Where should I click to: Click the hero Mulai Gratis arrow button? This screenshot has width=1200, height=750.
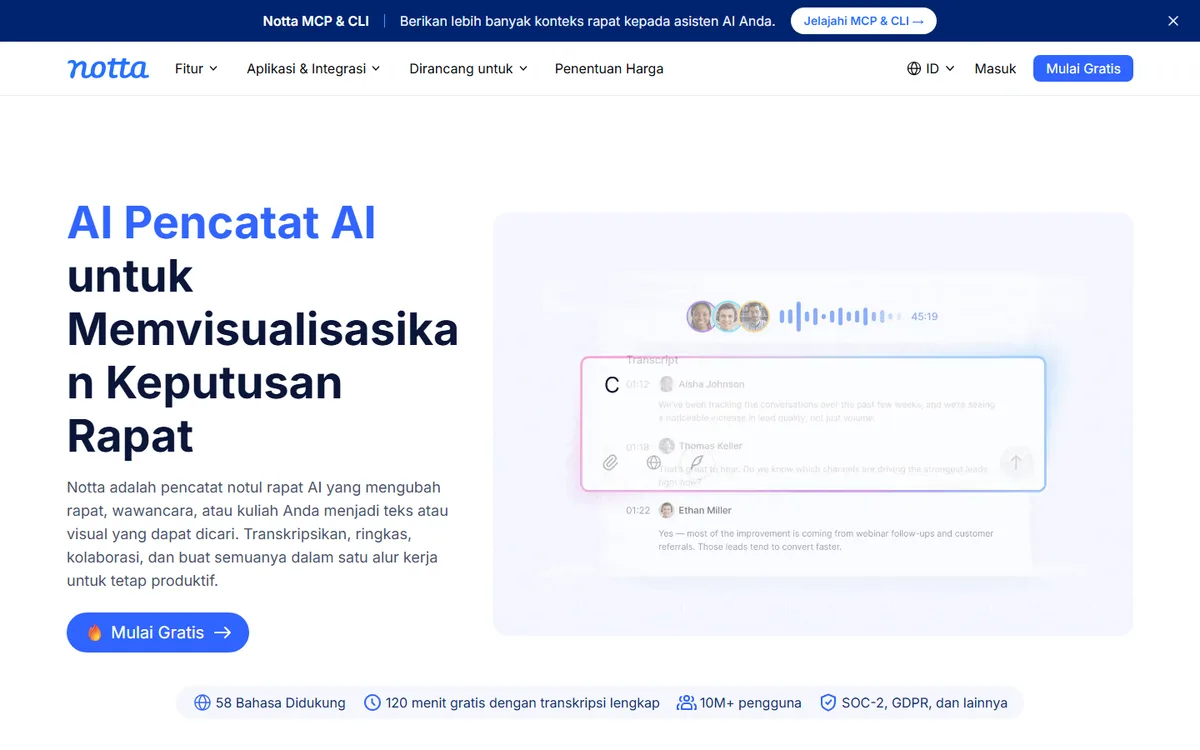(x=158, y=632)
